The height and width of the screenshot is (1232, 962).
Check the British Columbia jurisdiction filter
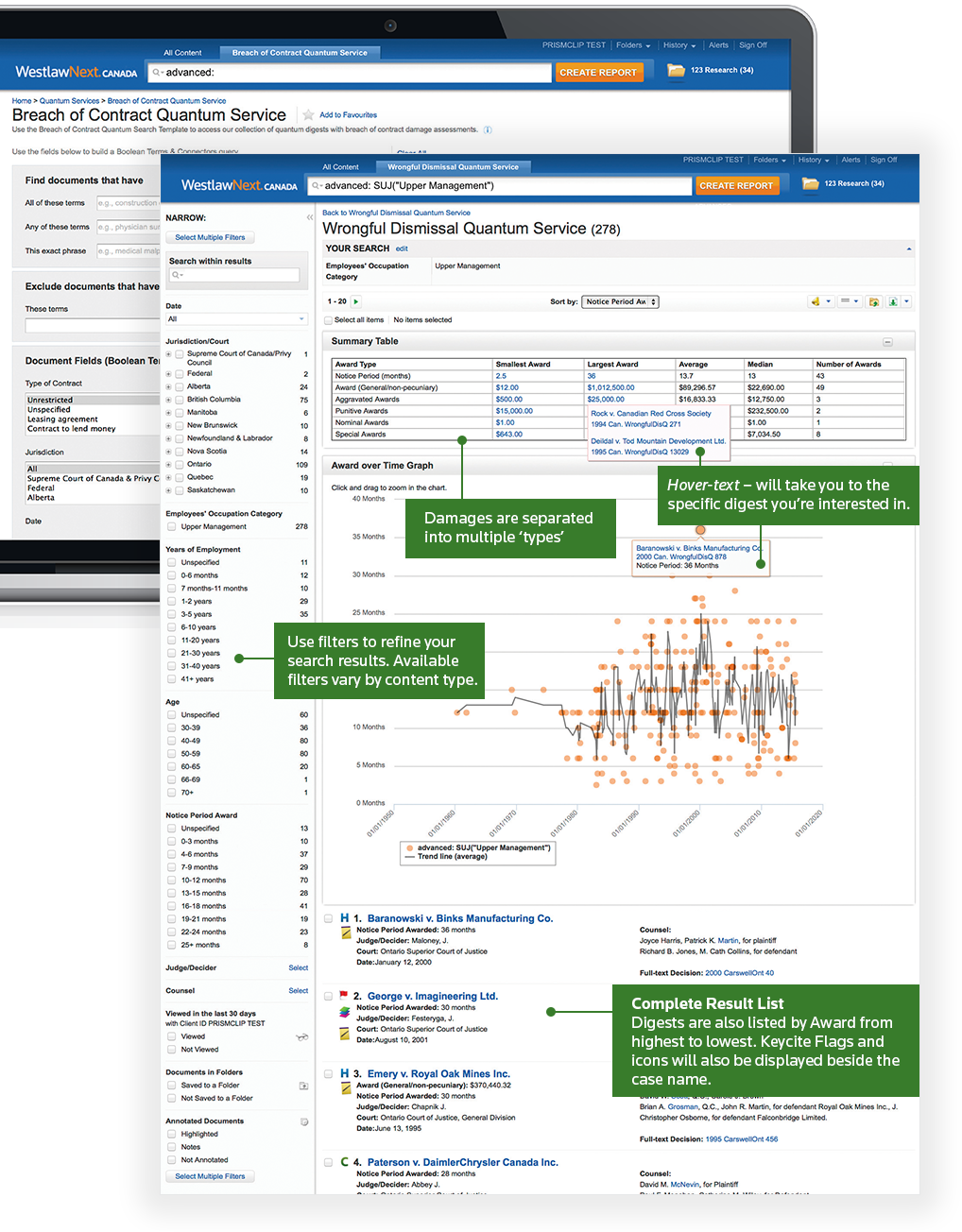[x=179, y=400]
